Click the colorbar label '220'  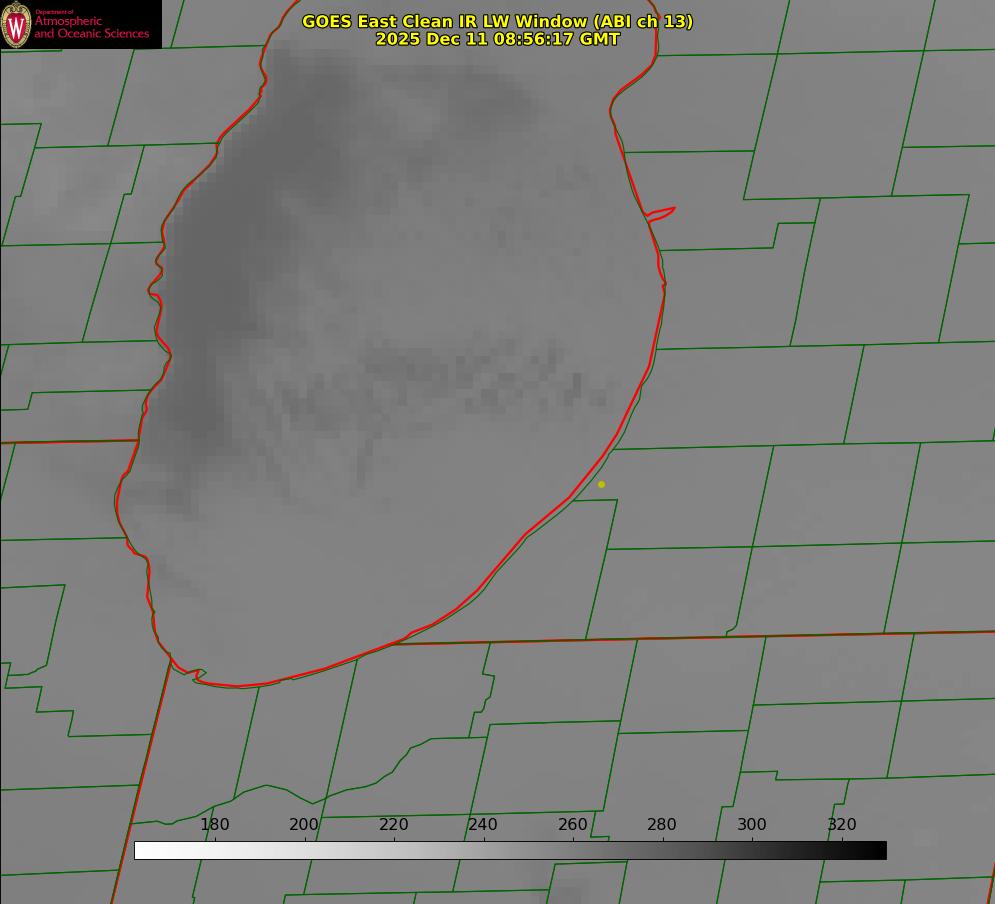[x=393, y=824]
